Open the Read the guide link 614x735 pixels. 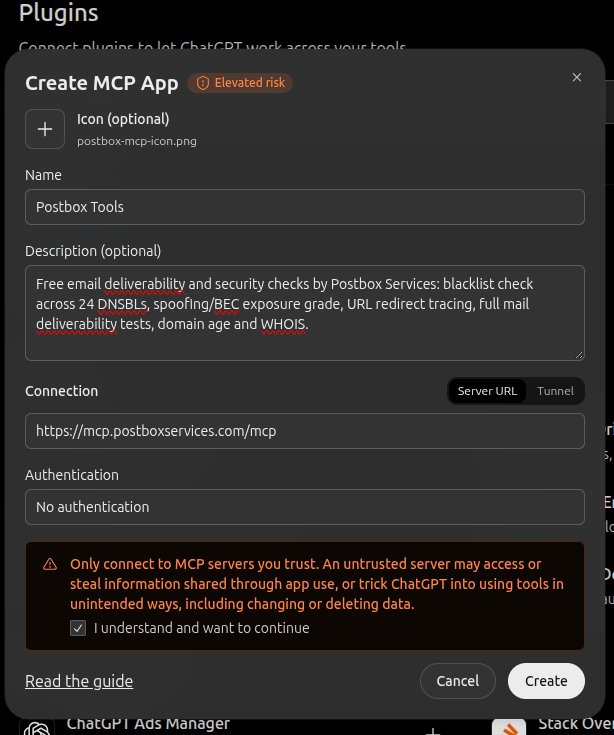coord(79,681)
